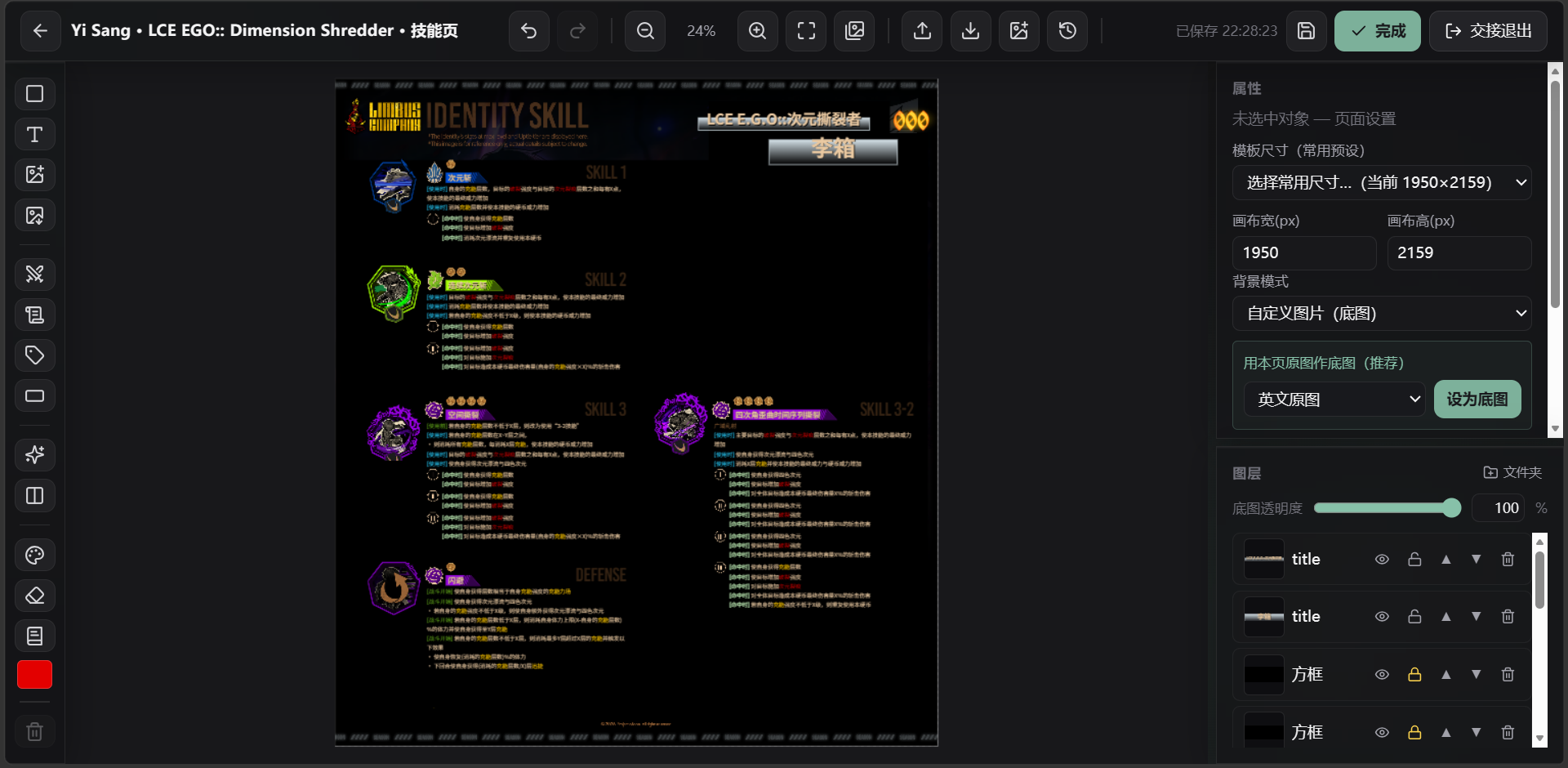Click the download arrow icon in top bar
The height and width of the screenshot is (768, 1568).
[x=970, y=31]
